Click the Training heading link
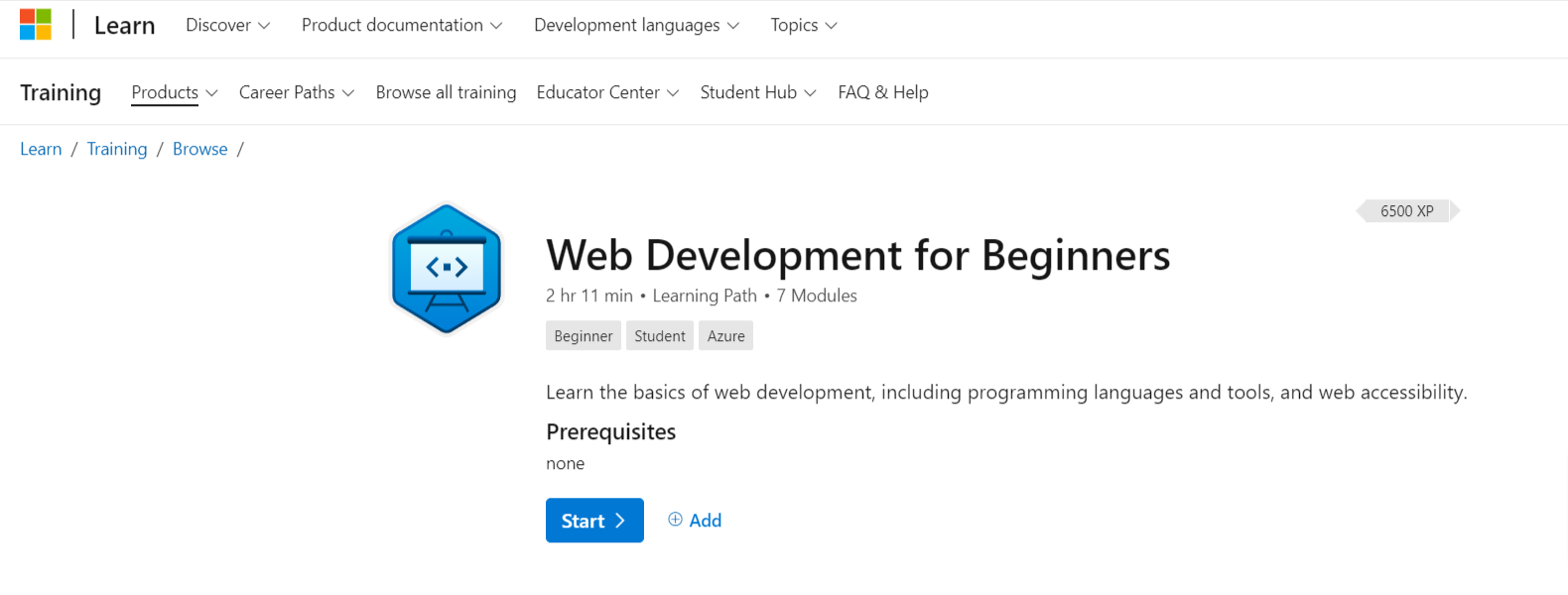Image resolution: width=1568 pixels, height=595 pixels. tap(61, 92)
